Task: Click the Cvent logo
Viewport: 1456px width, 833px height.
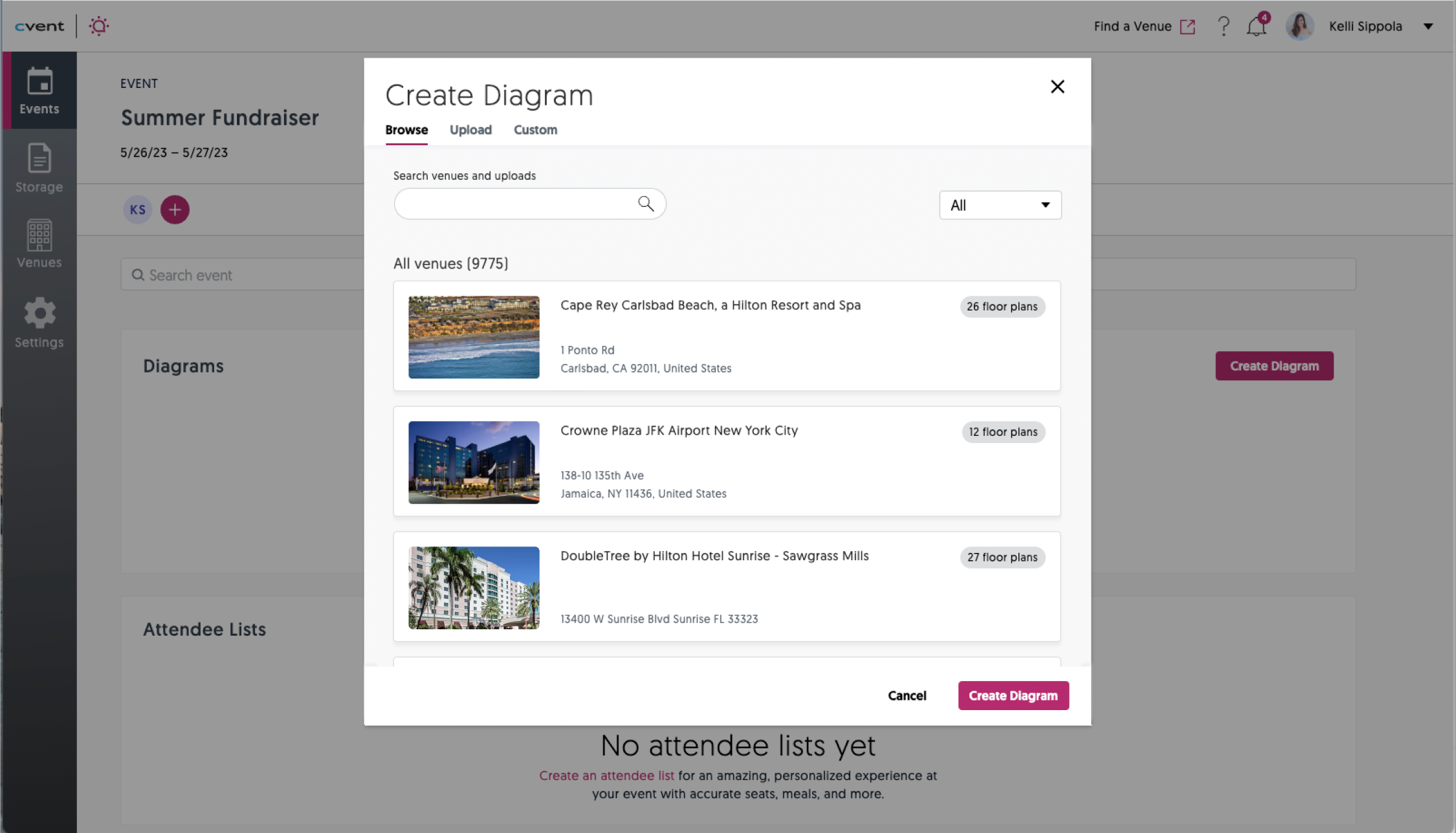Action: click(39, 26)
